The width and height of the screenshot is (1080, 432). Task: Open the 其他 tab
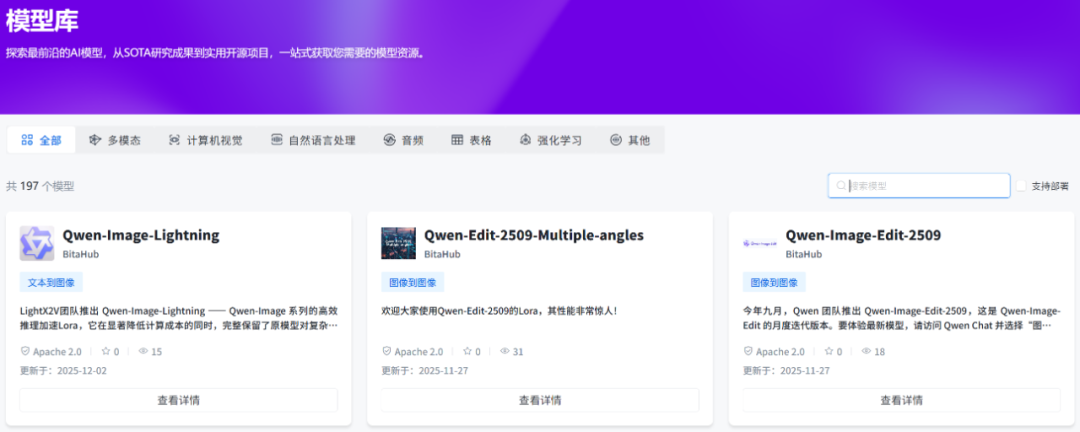click(630, 141)
